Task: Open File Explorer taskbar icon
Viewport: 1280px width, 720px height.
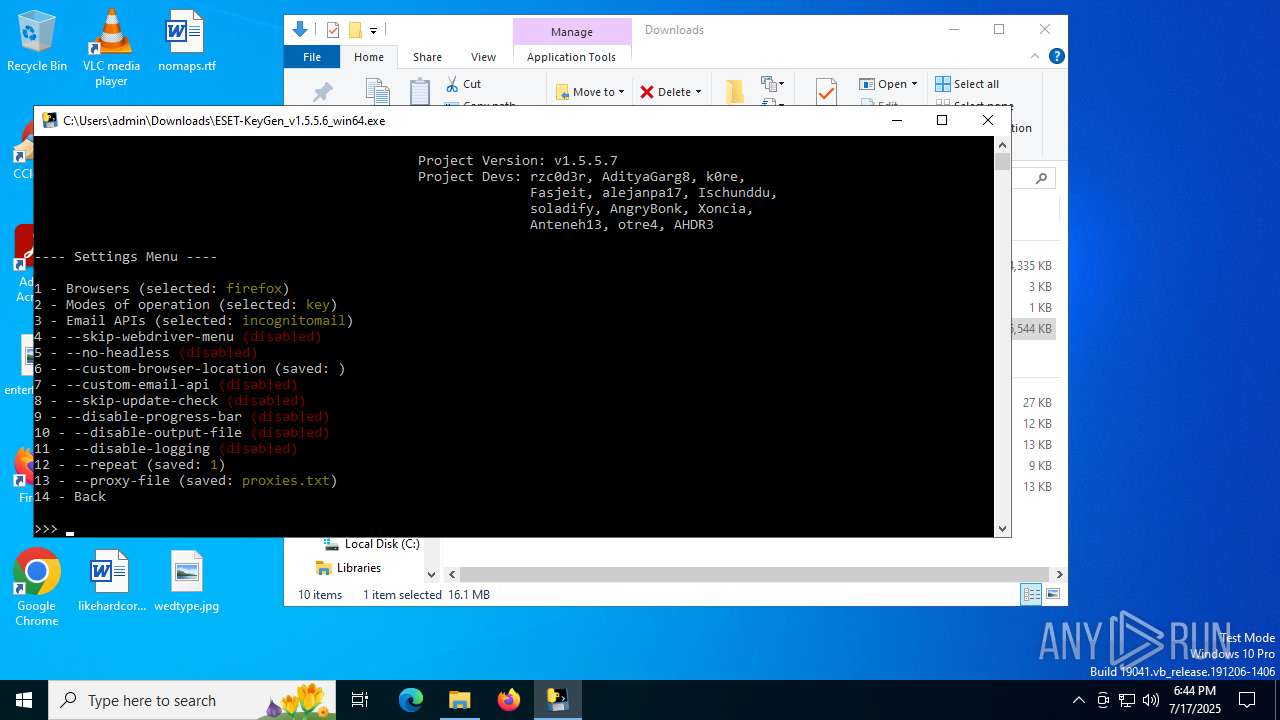Action: [459, 700]
